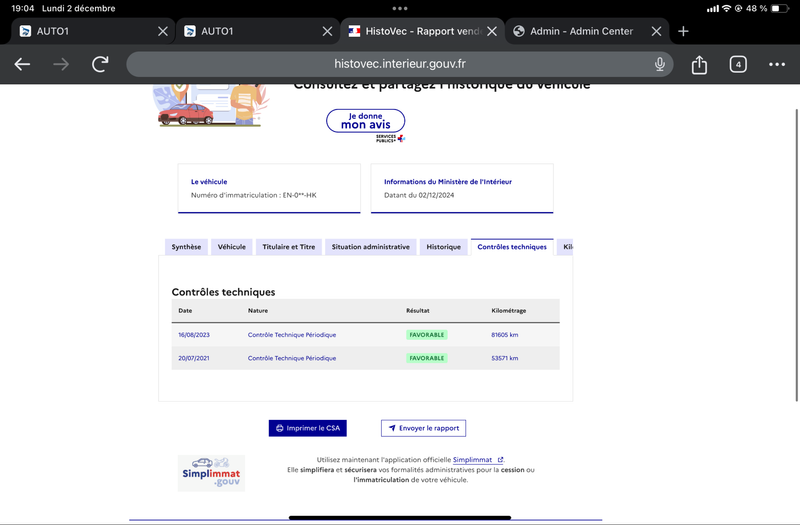Reload the HistoVec page

[100, 64]
